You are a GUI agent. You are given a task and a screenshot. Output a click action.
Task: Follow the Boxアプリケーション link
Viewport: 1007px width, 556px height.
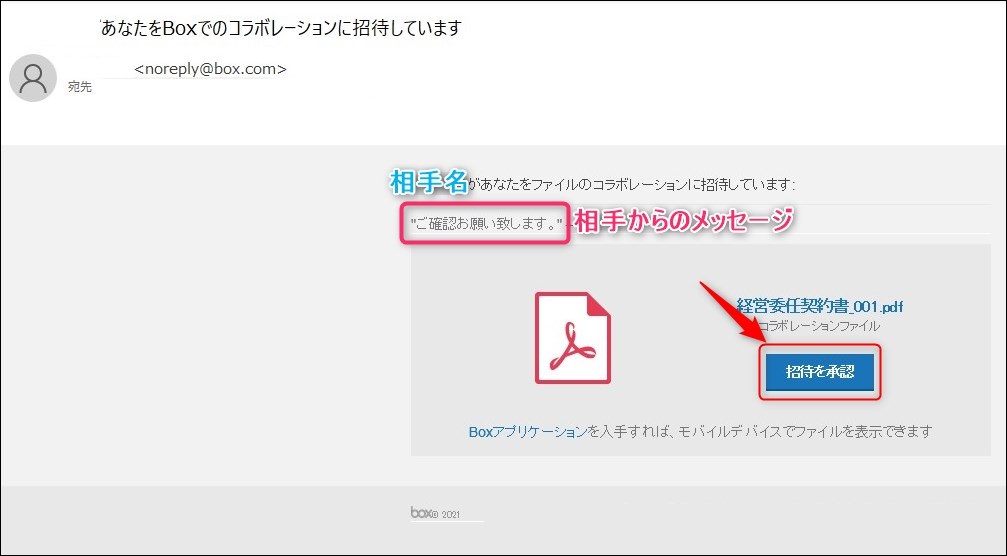pyautogui.click(x=528, y=431)
